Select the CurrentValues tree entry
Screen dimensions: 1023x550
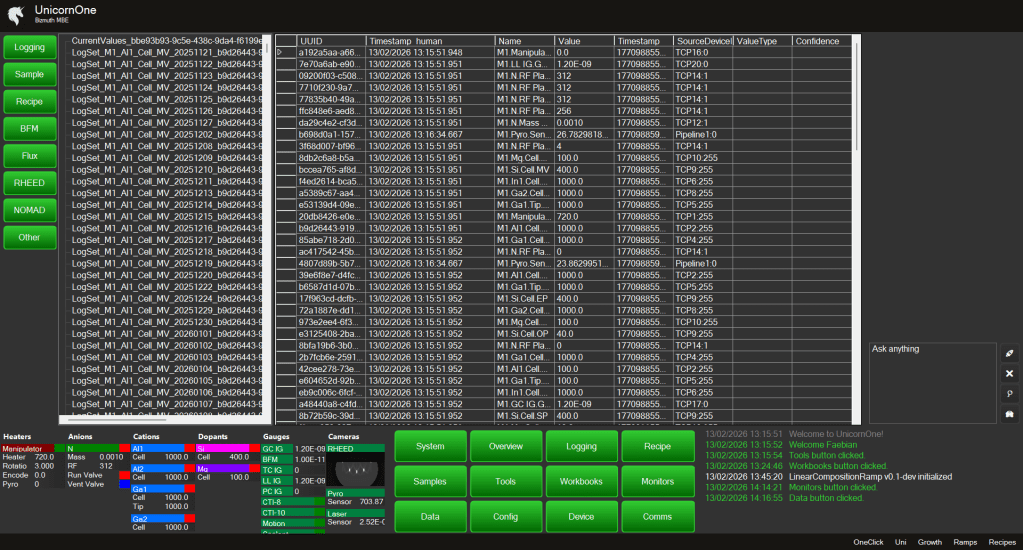point(165,41)
